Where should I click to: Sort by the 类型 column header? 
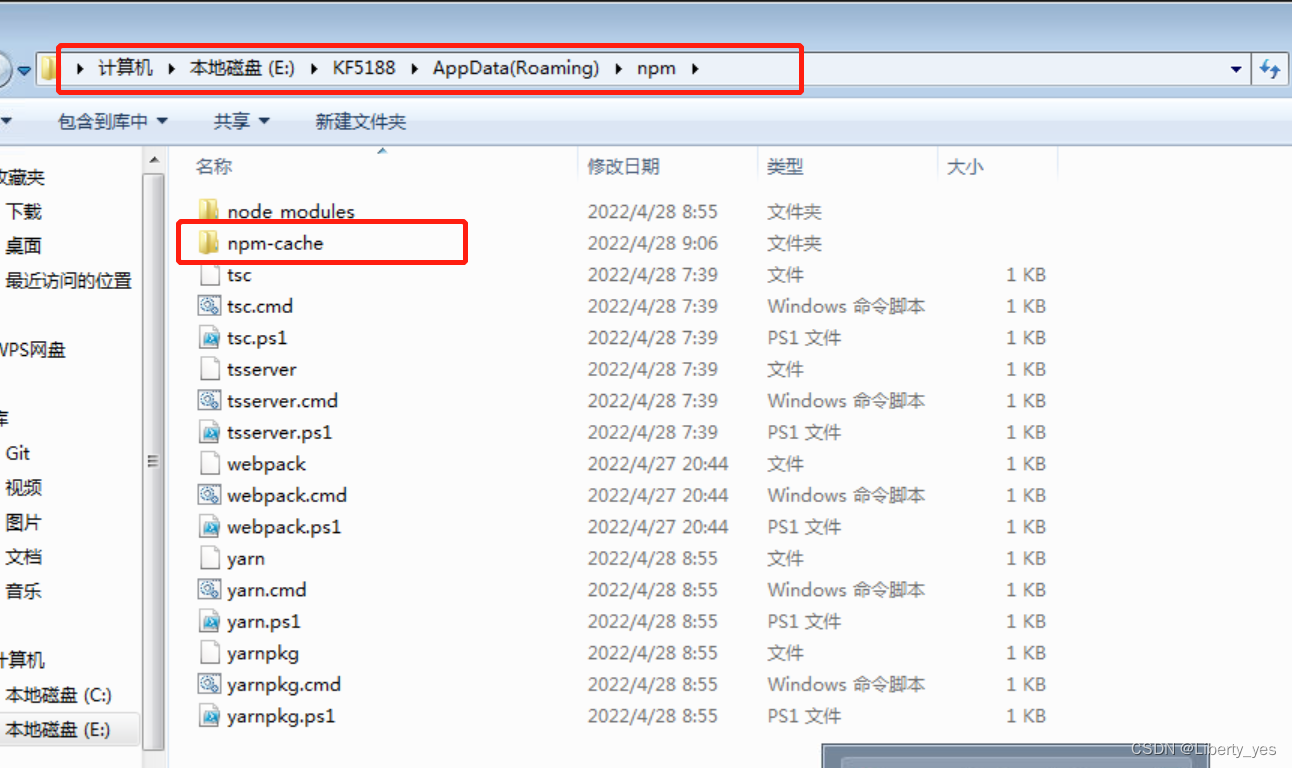tap(785, 167)
